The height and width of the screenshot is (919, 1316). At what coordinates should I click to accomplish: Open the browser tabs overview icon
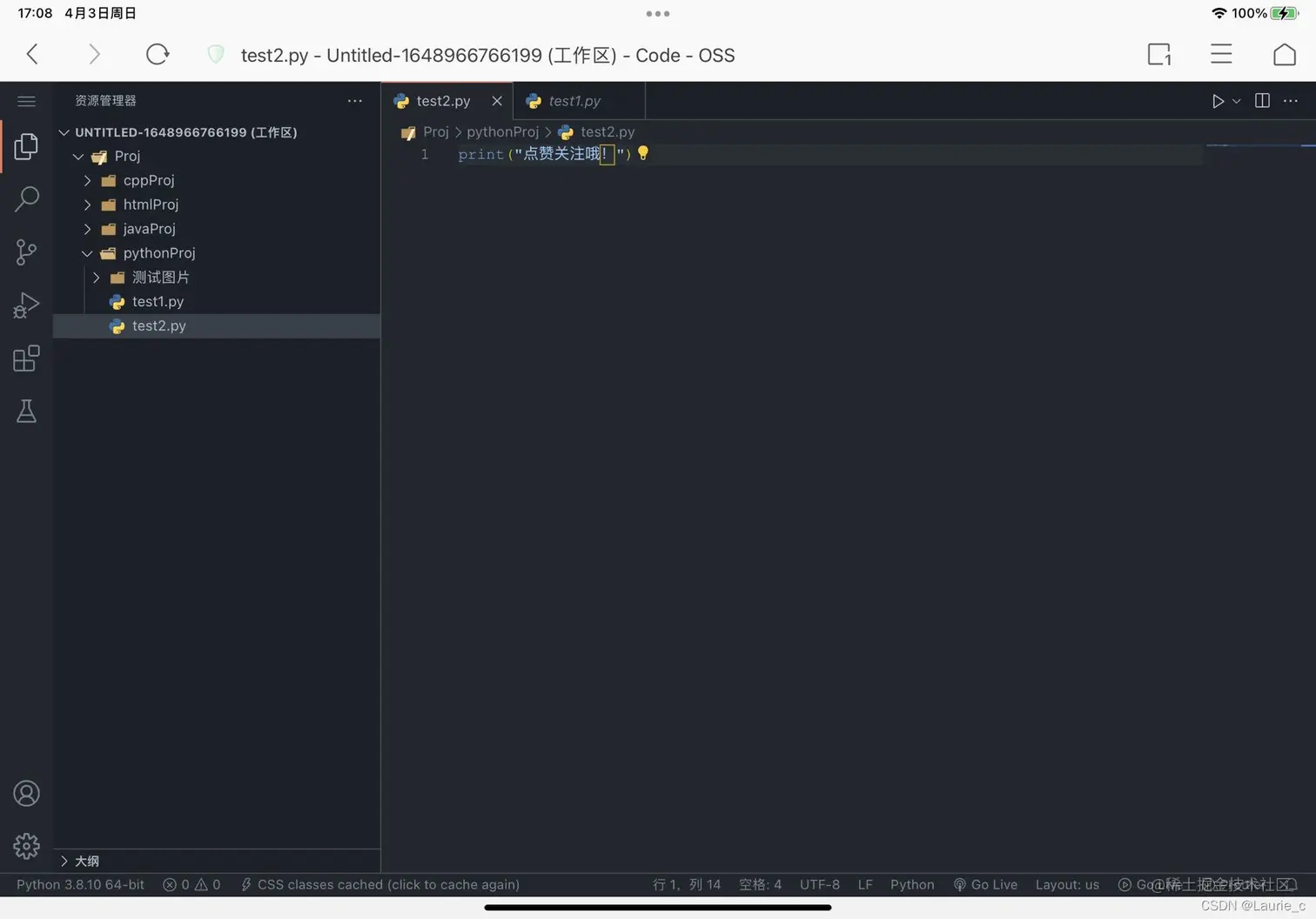coord(1159,55)
